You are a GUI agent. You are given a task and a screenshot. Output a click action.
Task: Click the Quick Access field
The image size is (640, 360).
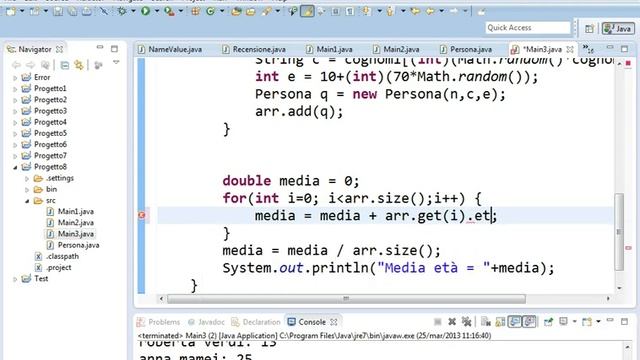click(528, 28)
